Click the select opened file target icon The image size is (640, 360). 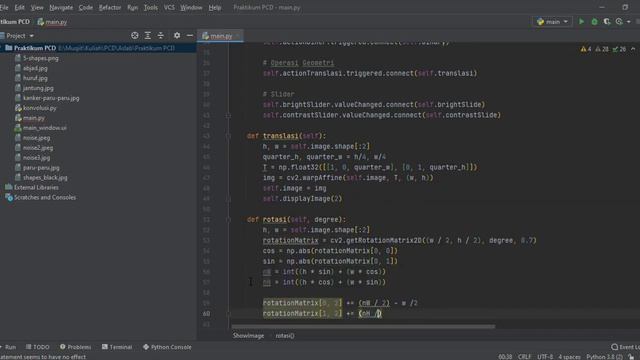[x=135, y=36]
